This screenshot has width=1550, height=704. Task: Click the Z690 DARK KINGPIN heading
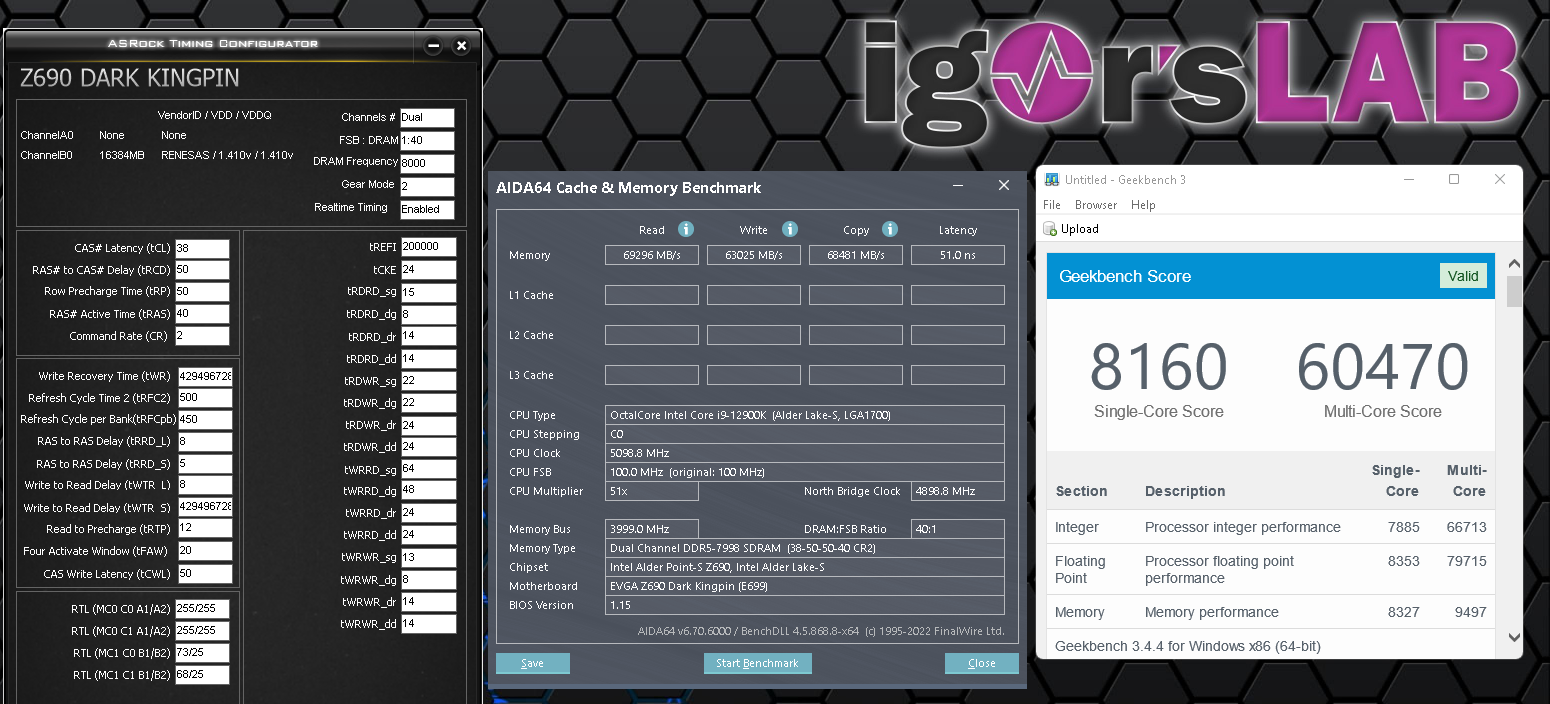(x=130, y=78)
